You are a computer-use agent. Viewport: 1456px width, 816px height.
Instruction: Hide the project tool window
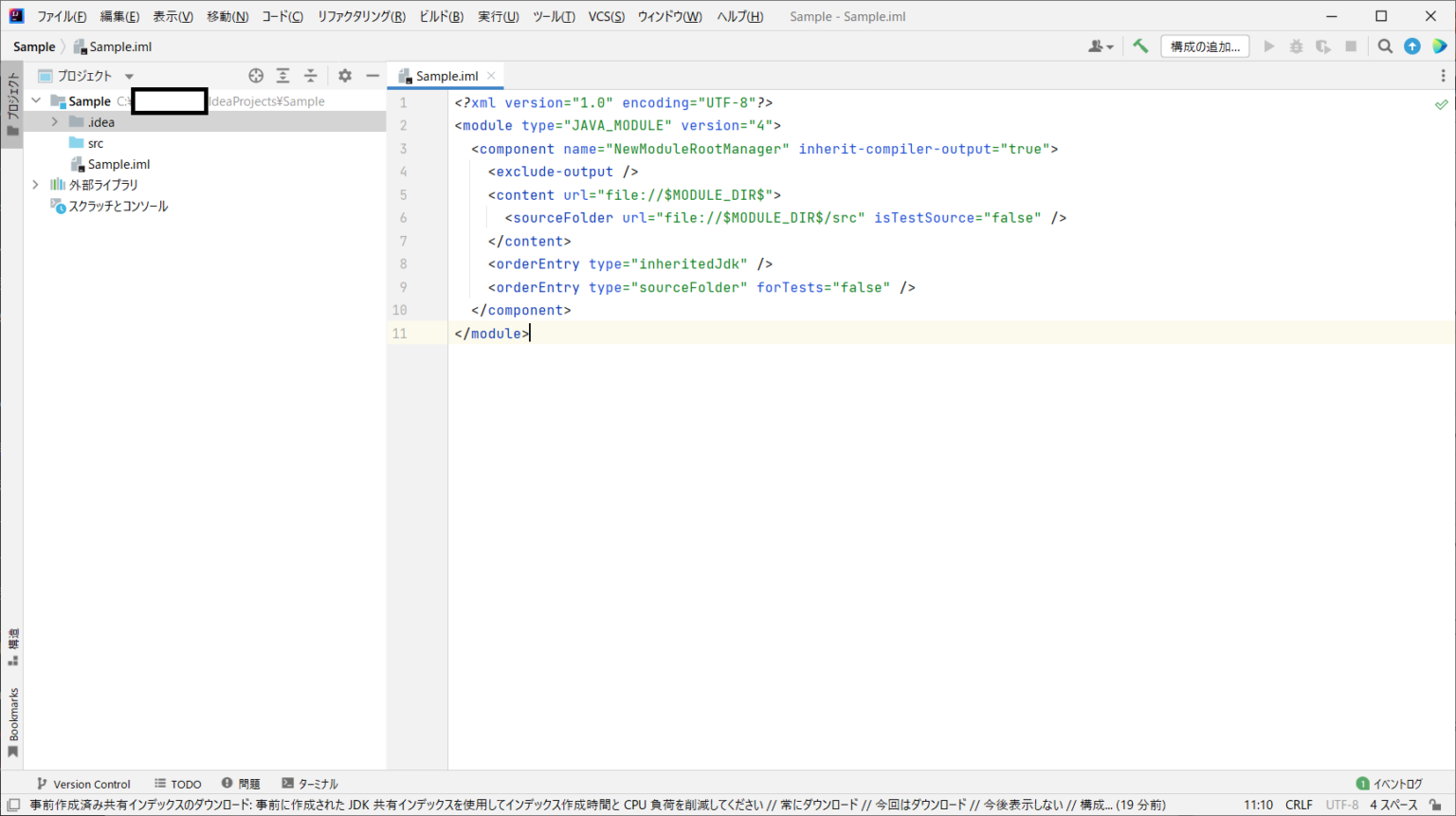click(x=373, y=76)
